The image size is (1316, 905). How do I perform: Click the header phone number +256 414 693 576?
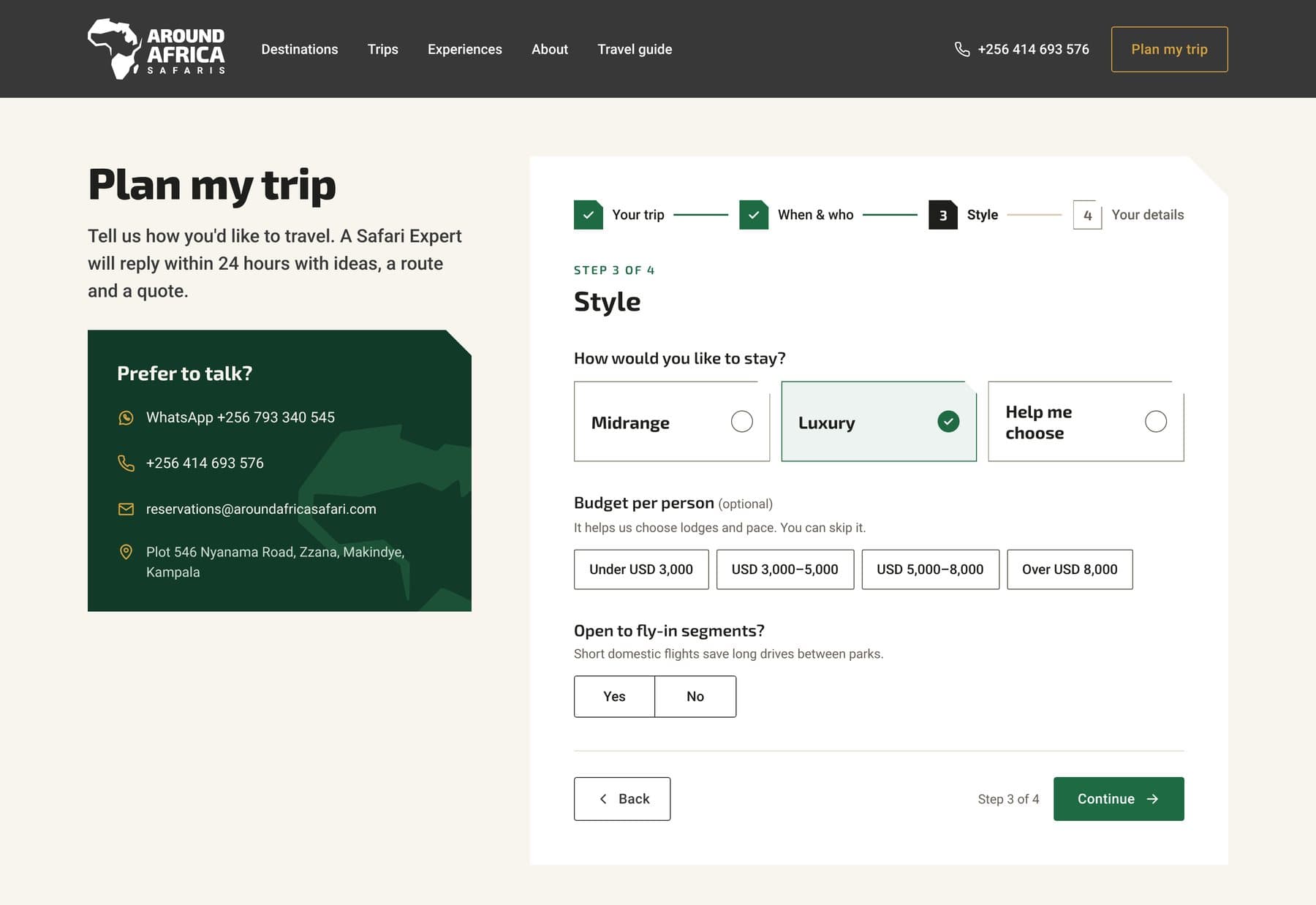tap(1033, 49)
